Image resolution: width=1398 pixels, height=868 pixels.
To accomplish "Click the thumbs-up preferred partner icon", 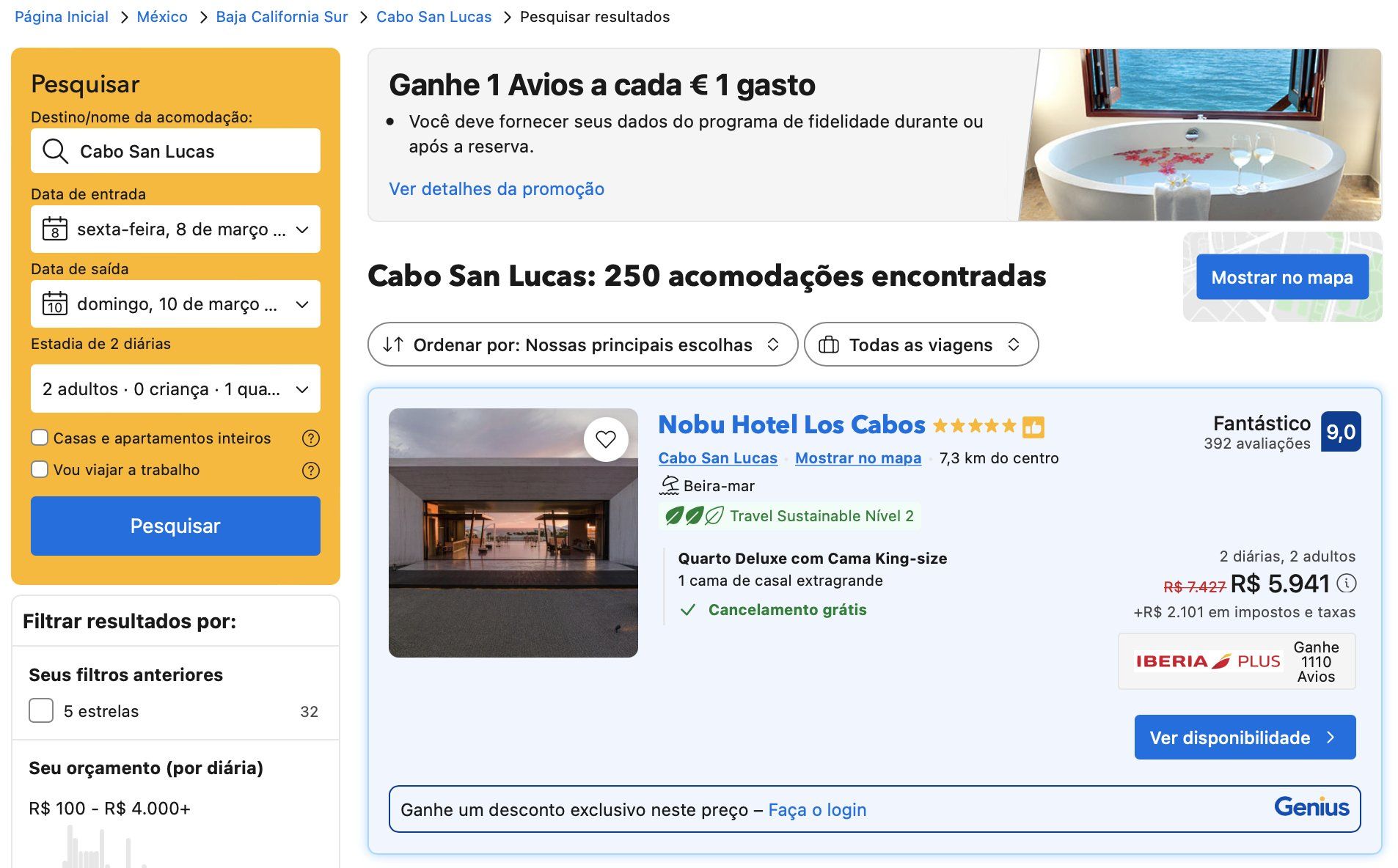I will 1033,427.
